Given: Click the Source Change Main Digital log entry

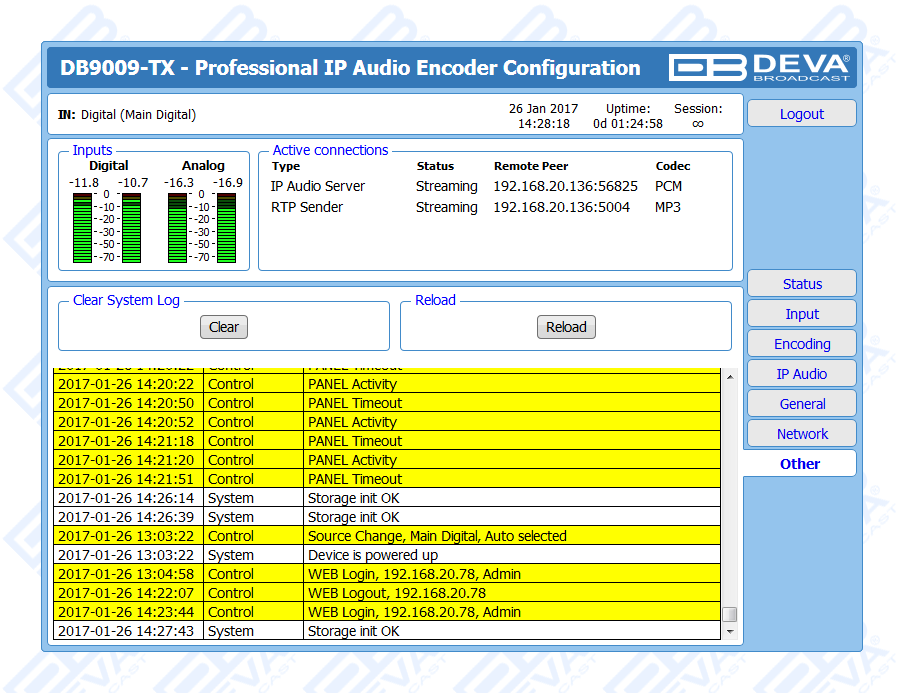Looking at the screenshot, I should (437, 536).
